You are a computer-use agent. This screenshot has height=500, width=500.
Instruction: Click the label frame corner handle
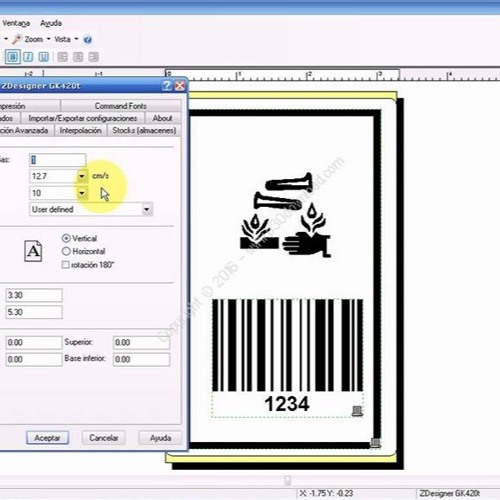pos(375,443)
